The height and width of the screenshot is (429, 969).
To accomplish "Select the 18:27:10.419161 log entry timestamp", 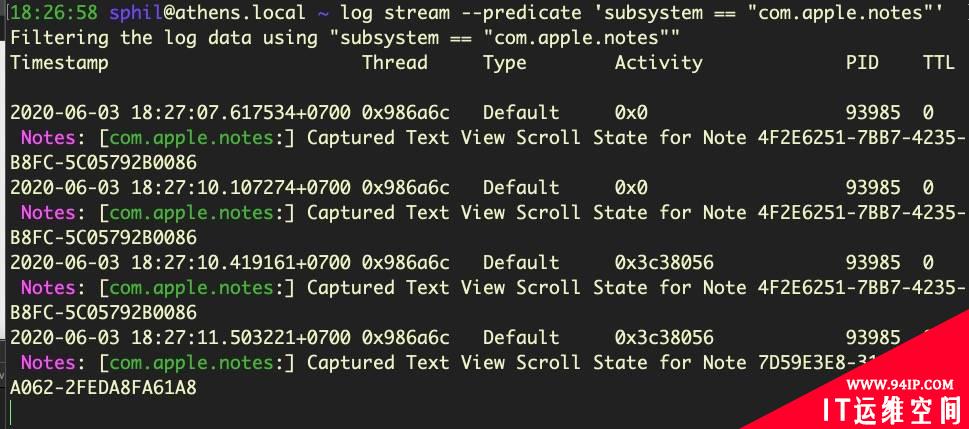I will click(180, 262).
